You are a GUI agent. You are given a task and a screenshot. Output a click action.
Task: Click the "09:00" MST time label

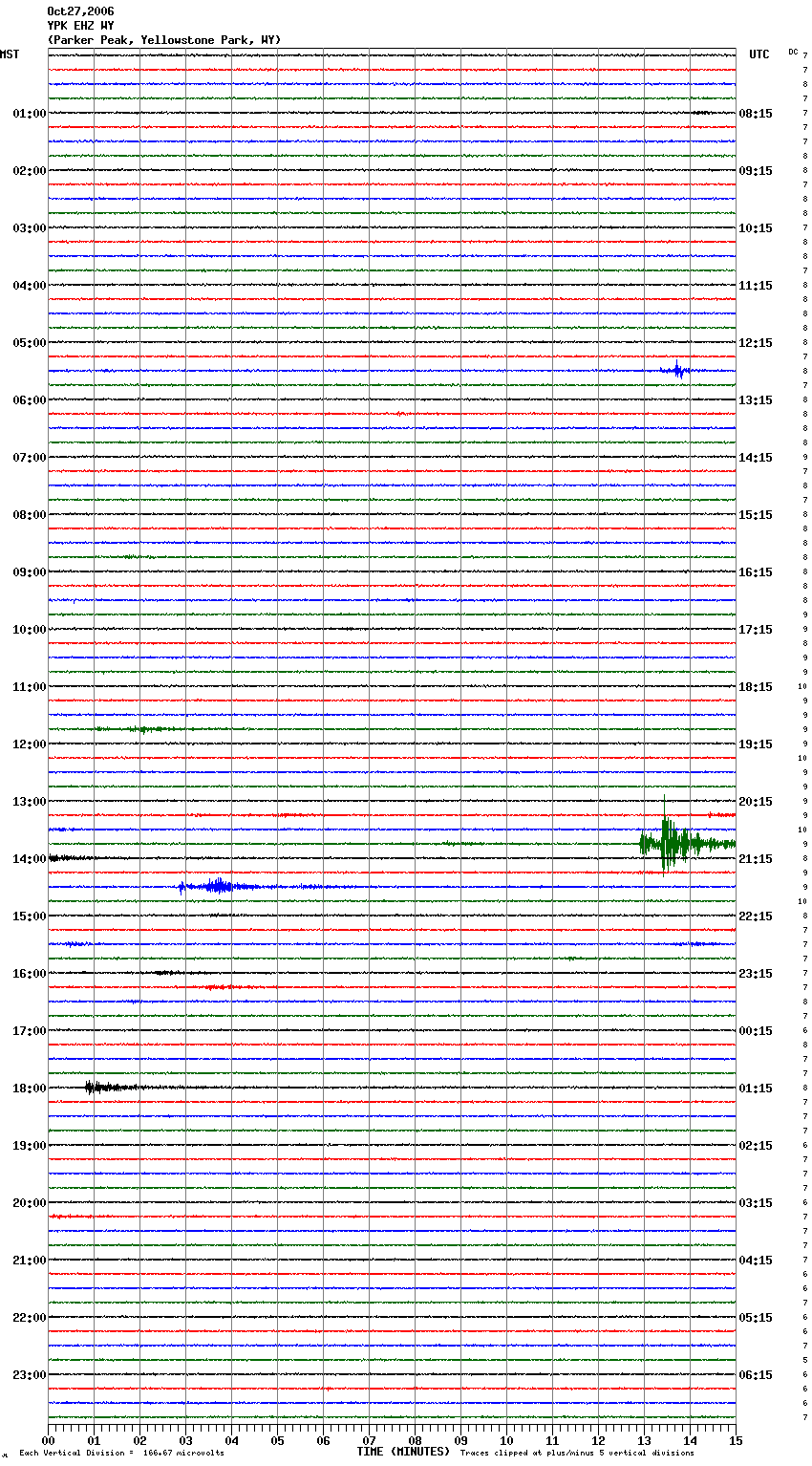click(x=30, y=572)
